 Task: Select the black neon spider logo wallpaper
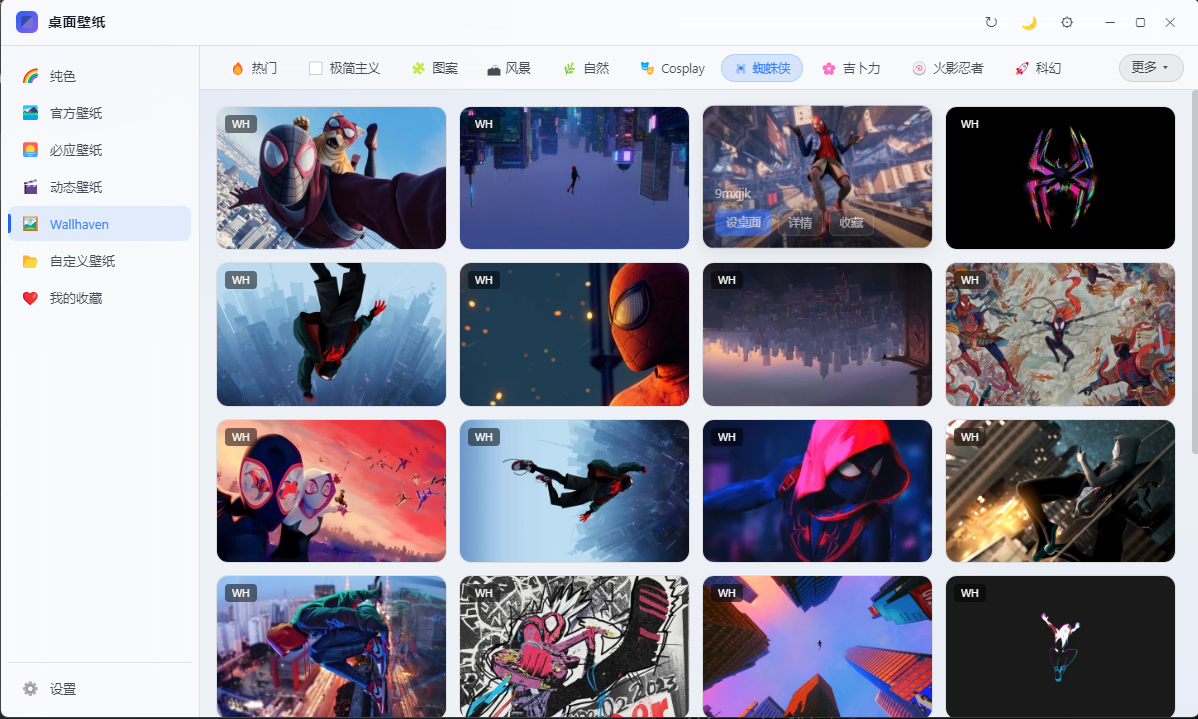pos(1060,177)
